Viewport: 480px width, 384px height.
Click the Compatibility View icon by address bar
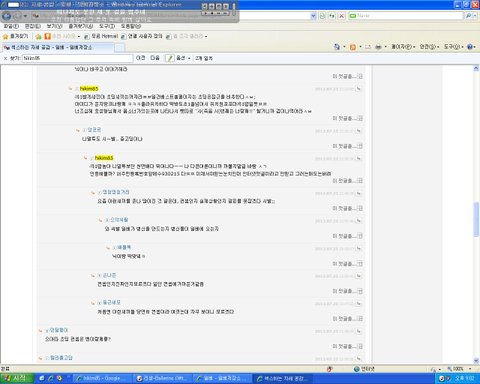tap(322, 16)
